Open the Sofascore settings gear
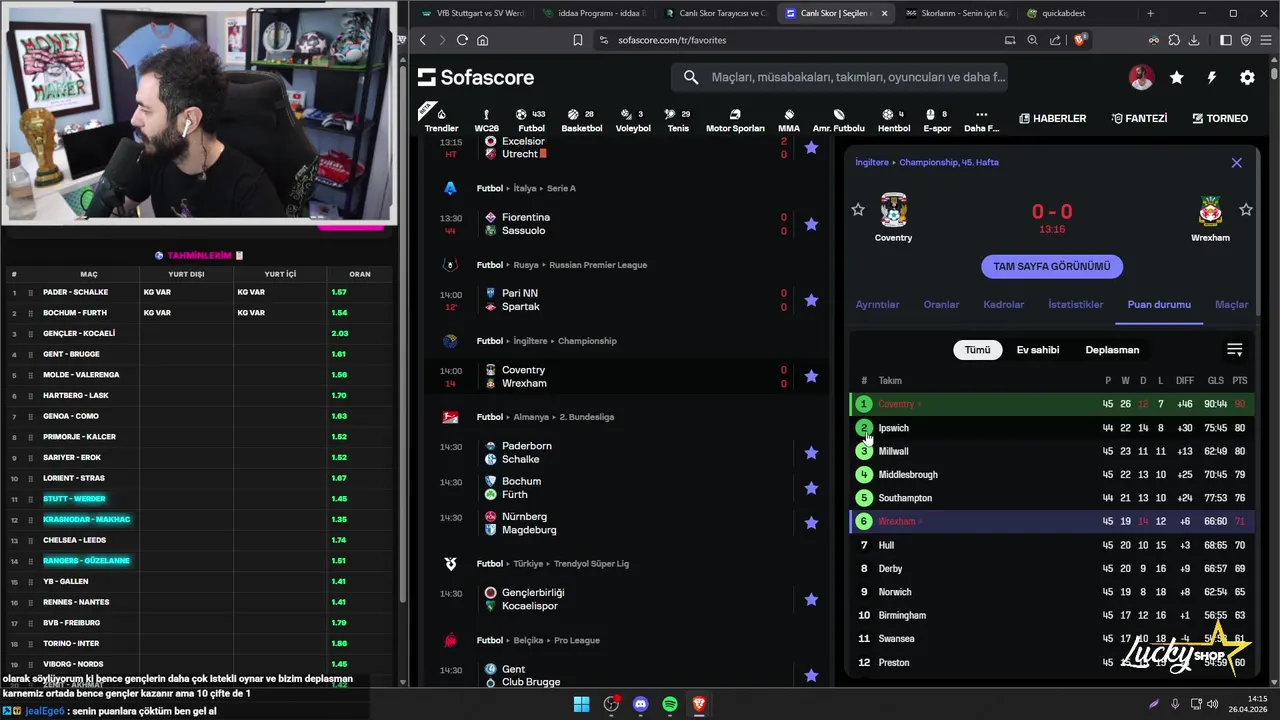 click(x=1247, y=77)
